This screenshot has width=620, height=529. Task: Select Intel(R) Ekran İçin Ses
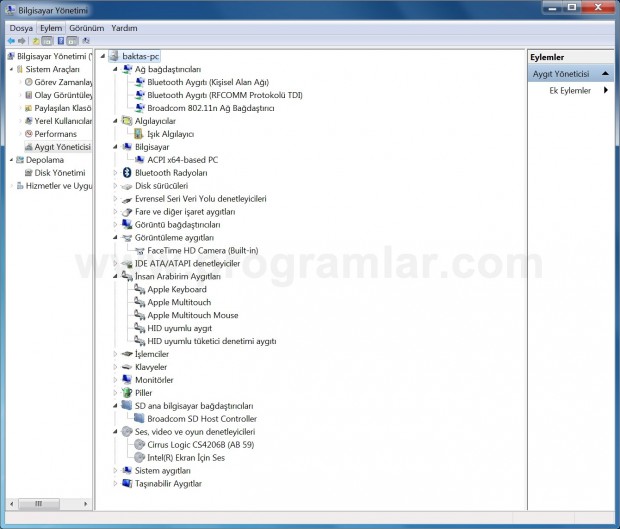[x=186, y=458]
